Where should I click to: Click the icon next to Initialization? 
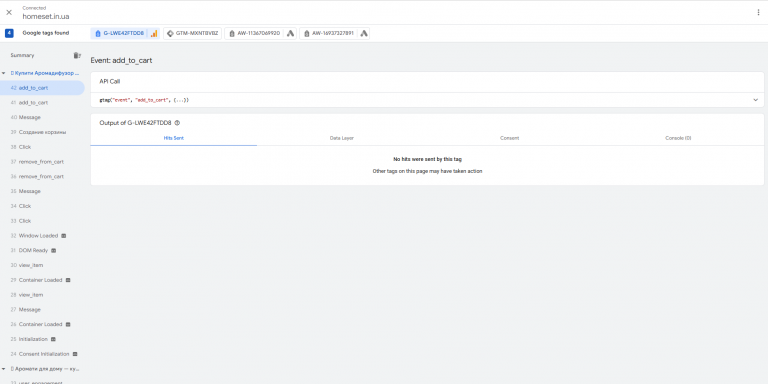(53, 339)
